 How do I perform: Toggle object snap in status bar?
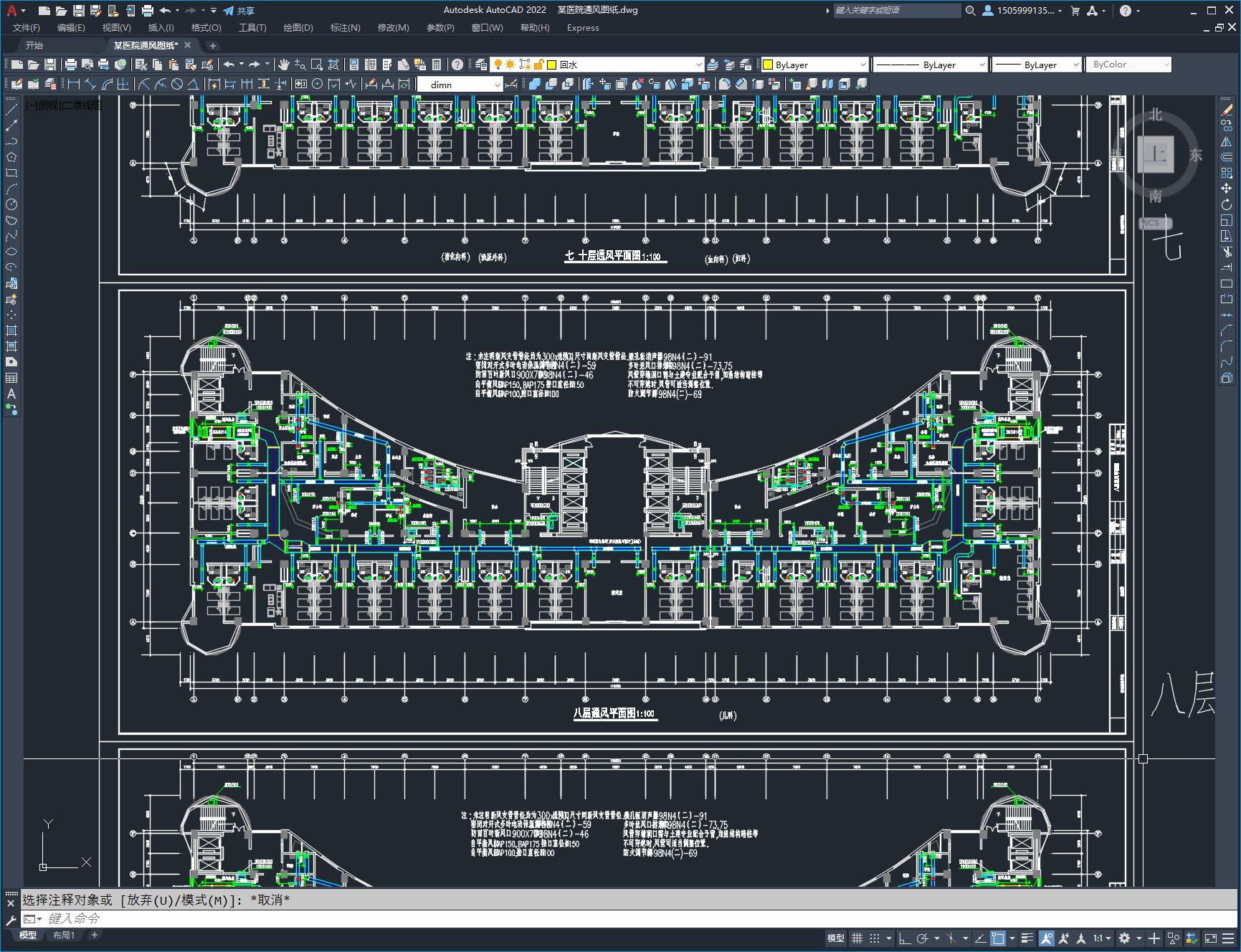point(998,938)
